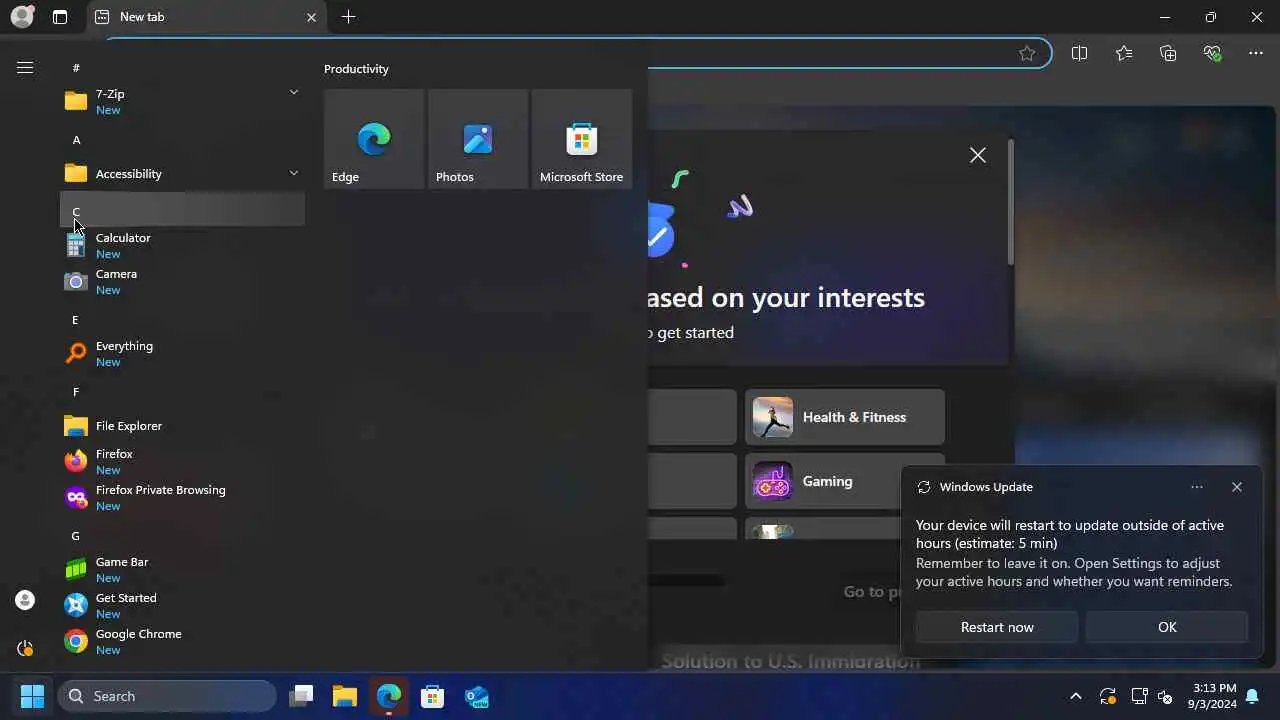
Task: Select the Health & Fitness interest card
Action: (x=845, y=417)
